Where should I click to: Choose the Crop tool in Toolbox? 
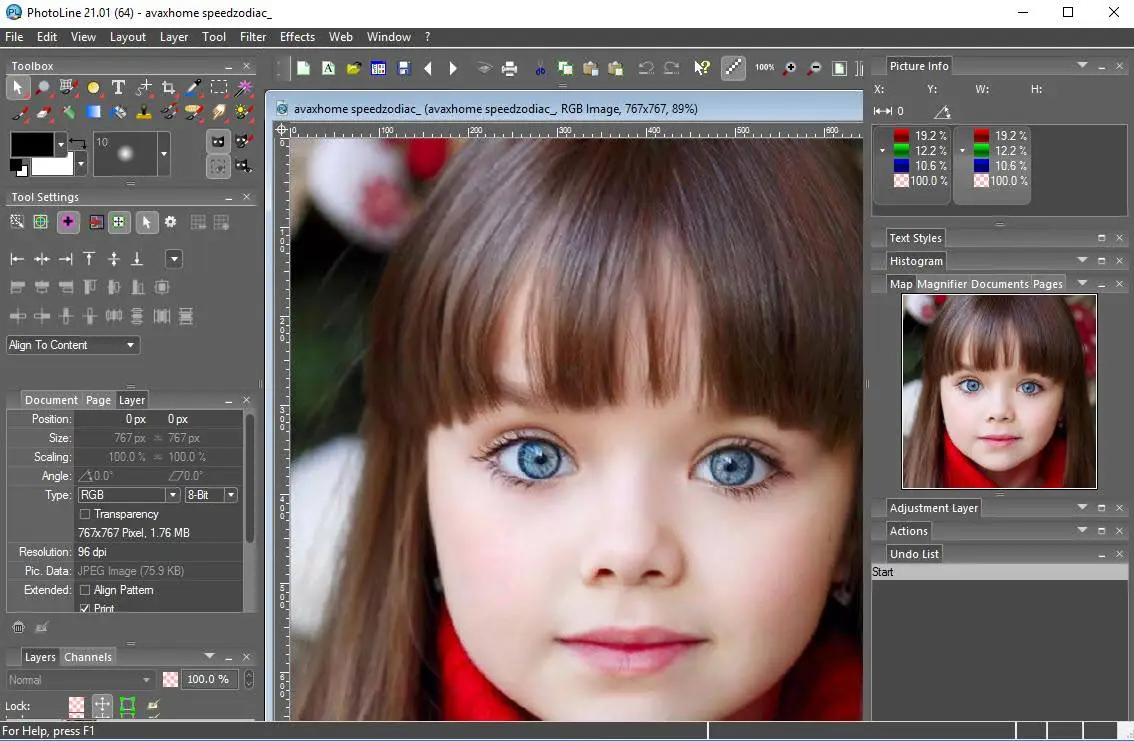(169, 88)
